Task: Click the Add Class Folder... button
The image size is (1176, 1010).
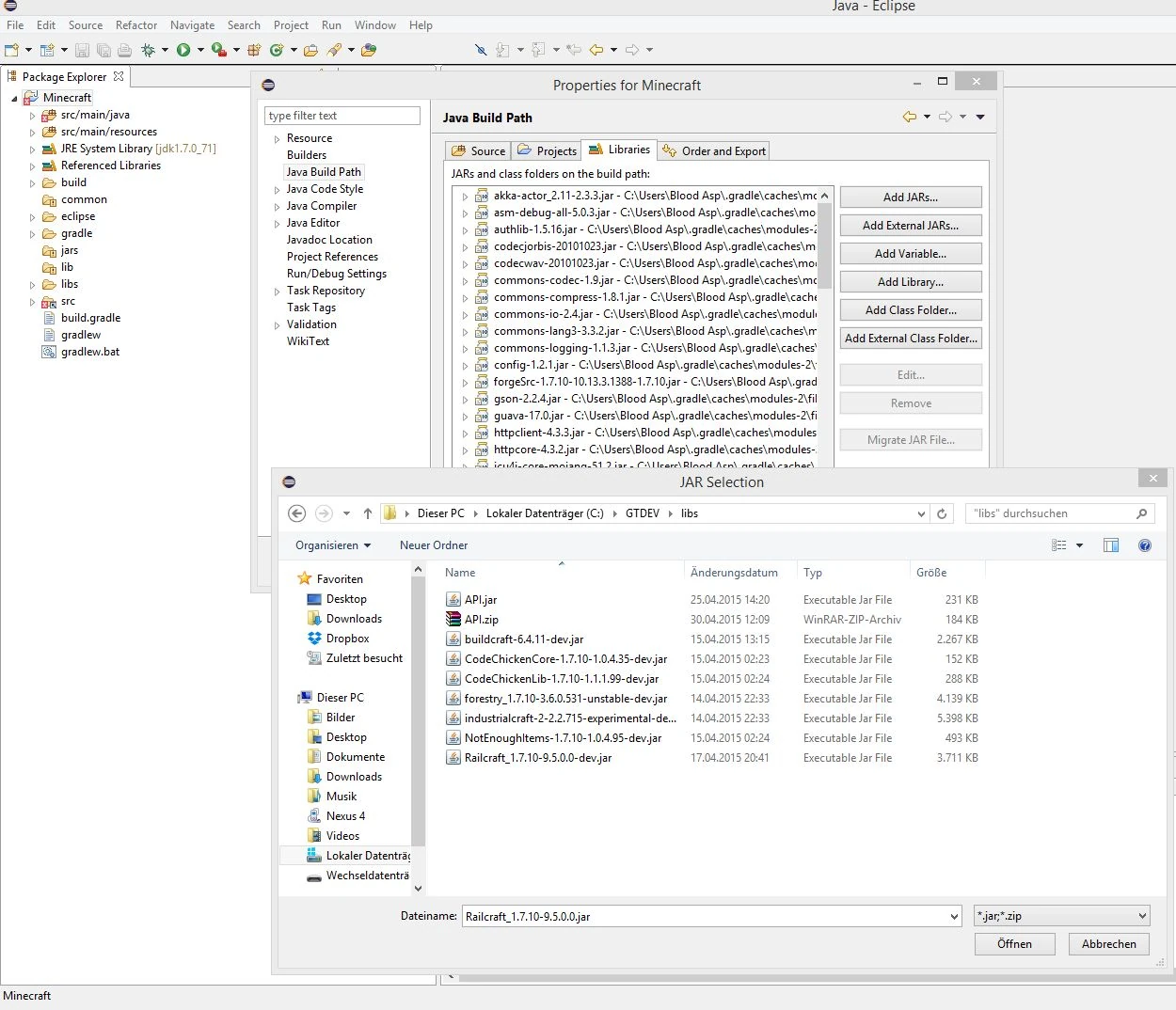Action: [x=911, y=310]
